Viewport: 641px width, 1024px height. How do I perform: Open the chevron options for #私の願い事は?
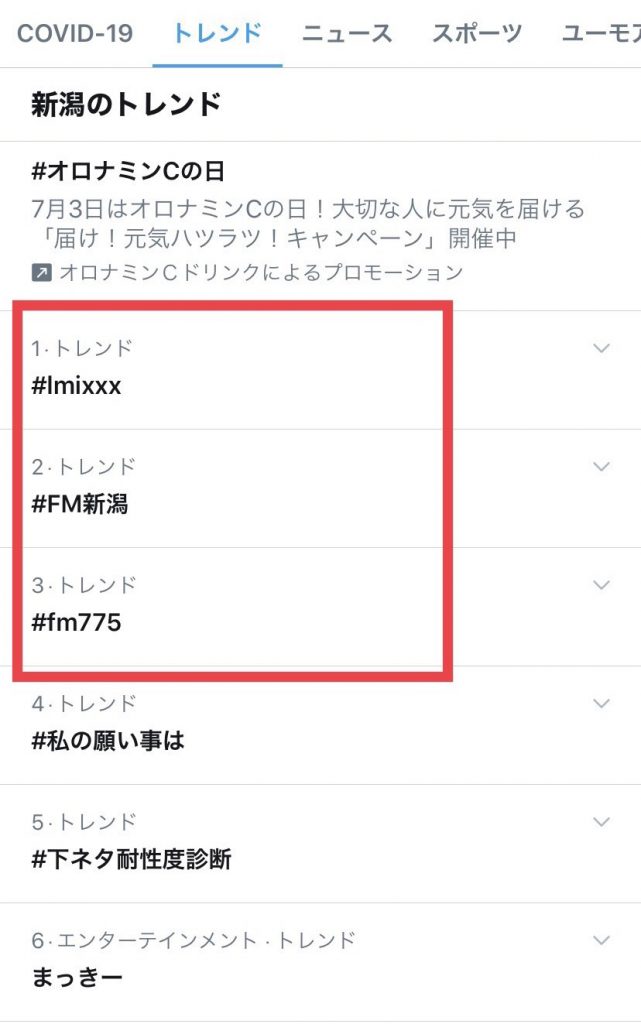pos(601,703)
